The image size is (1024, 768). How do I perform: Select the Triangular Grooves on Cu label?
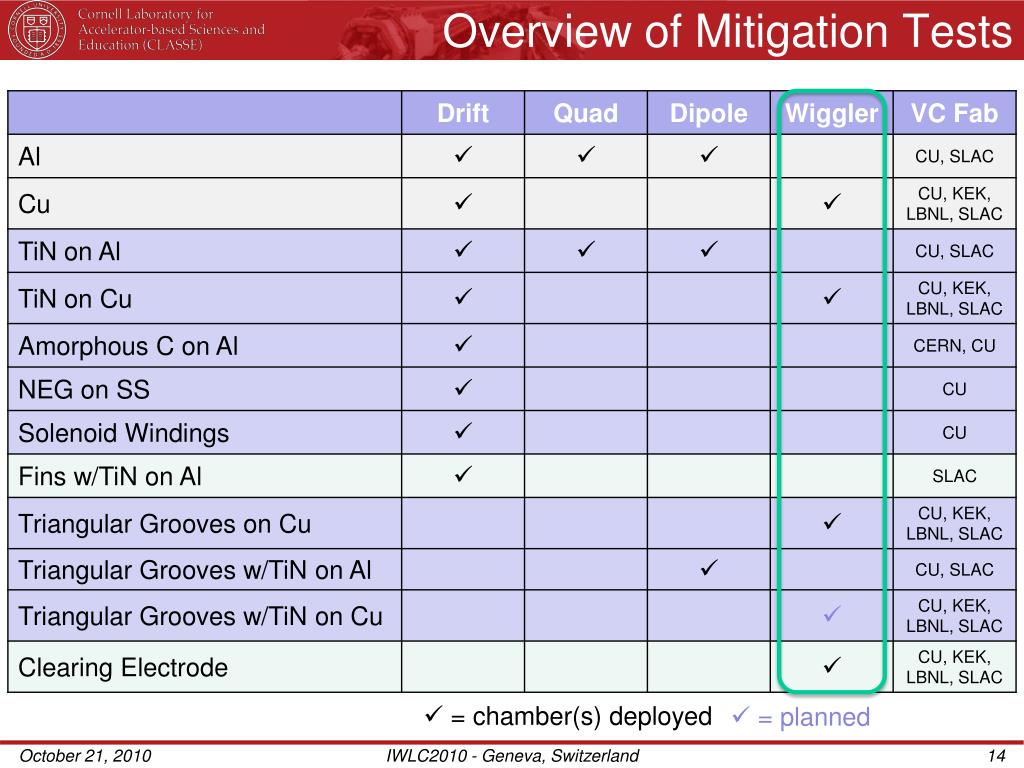[x=165, y=524]
